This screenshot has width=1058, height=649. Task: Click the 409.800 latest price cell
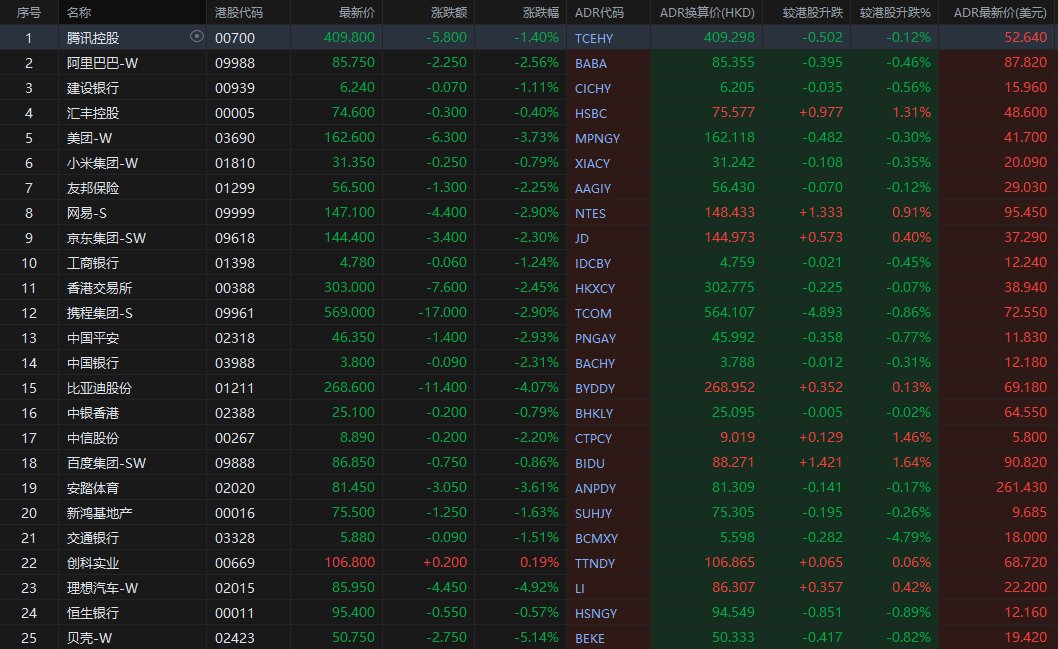[349, 37]
